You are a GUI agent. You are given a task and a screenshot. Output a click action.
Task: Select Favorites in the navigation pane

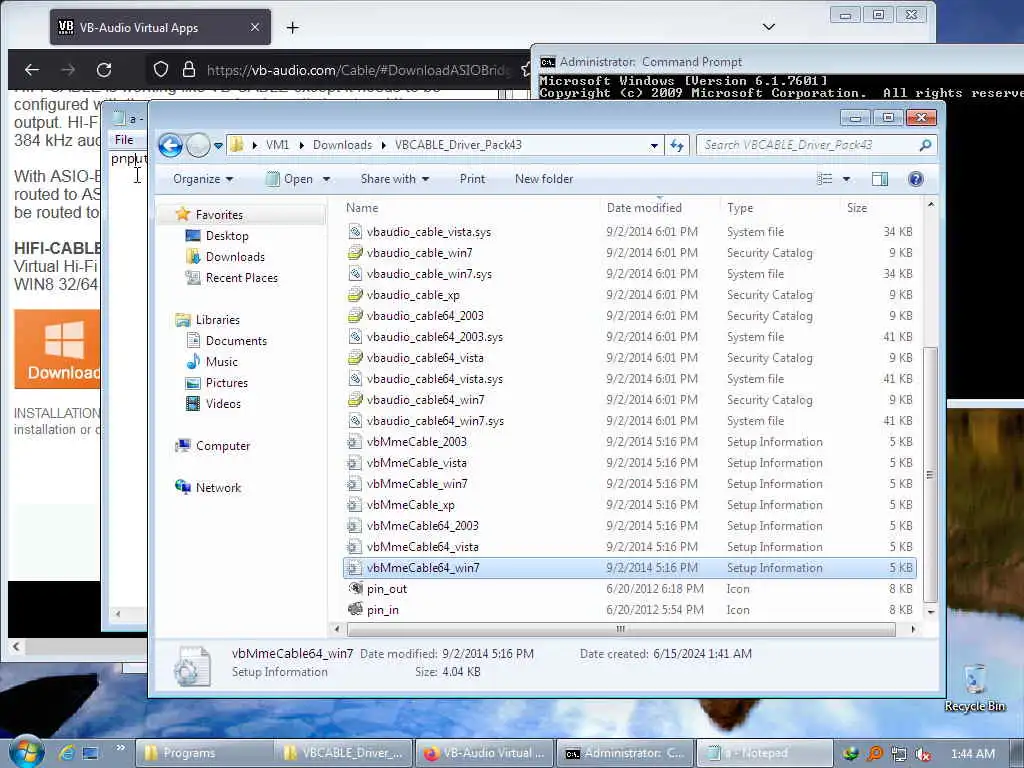pos(219,215)
